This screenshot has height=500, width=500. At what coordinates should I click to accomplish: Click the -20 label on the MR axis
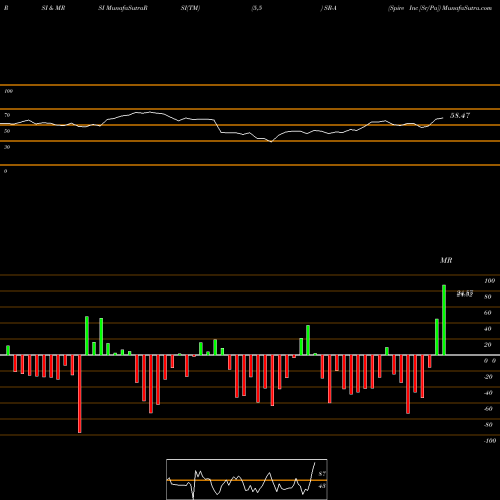click(x=488, y=377)
